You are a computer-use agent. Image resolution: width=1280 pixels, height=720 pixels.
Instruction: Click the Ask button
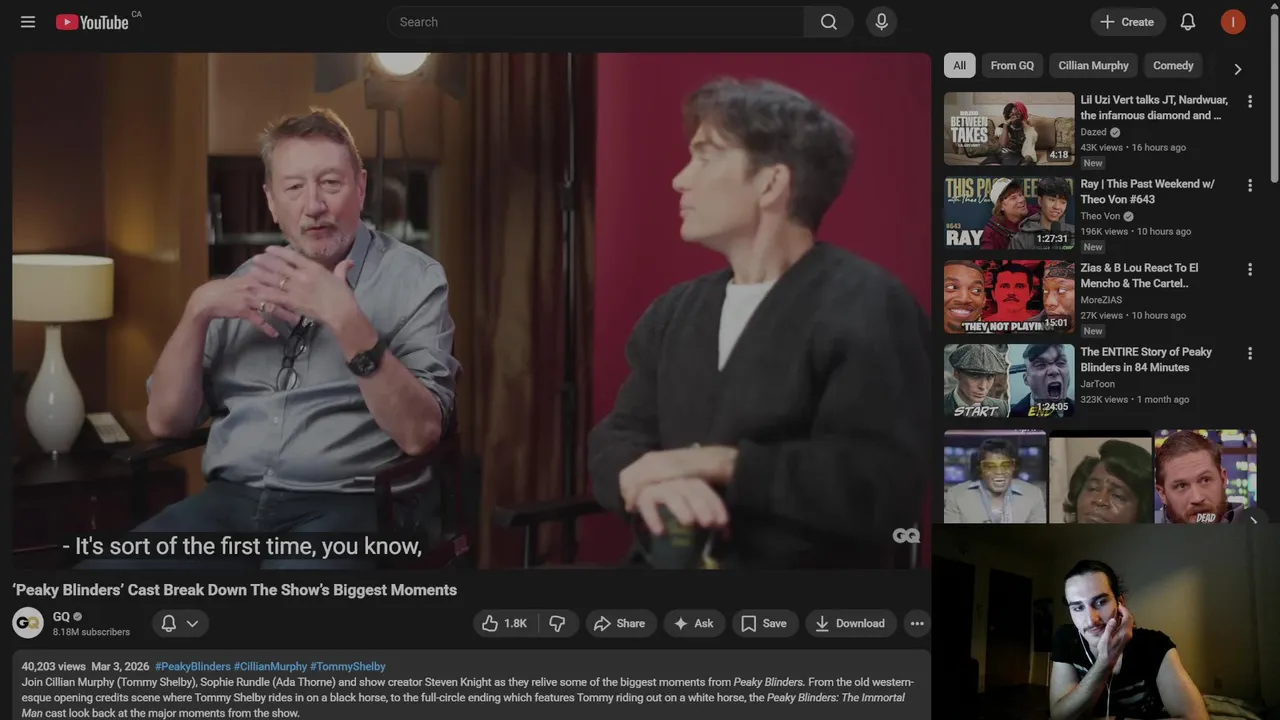694,623
